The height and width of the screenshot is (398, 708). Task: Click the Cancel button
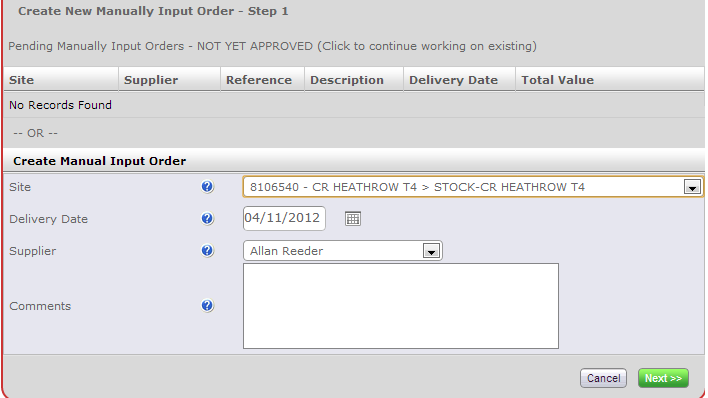click(603, 378)
